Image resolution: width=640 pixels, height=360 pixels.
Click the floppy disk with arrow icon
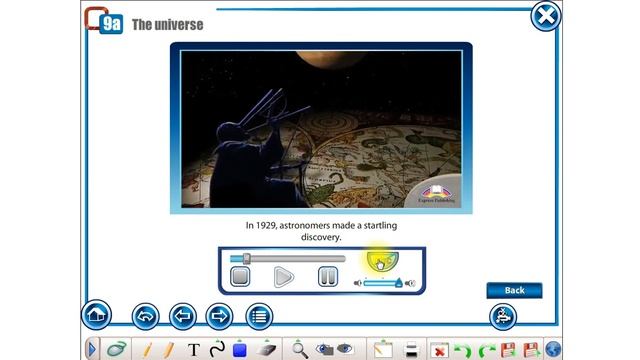[x=532, y=350]
